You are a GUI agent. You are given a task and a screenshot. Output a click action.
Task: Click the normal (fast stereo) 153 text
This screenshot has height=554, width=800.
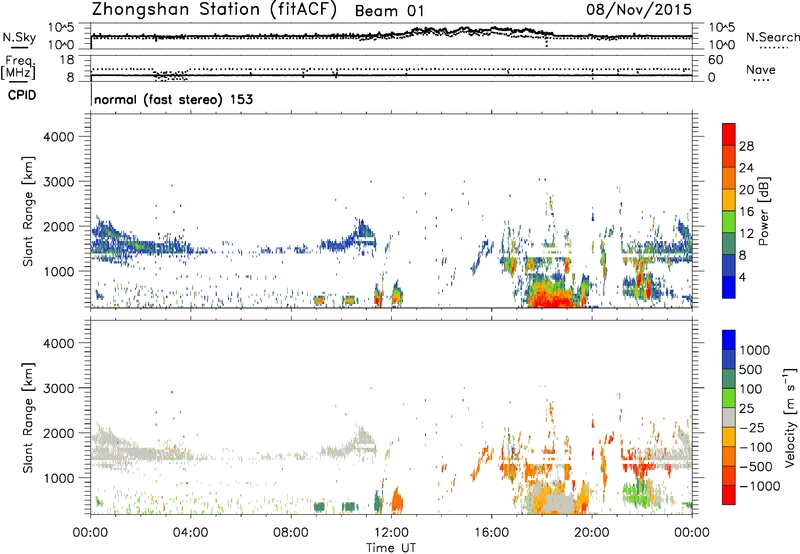[173, 99]
